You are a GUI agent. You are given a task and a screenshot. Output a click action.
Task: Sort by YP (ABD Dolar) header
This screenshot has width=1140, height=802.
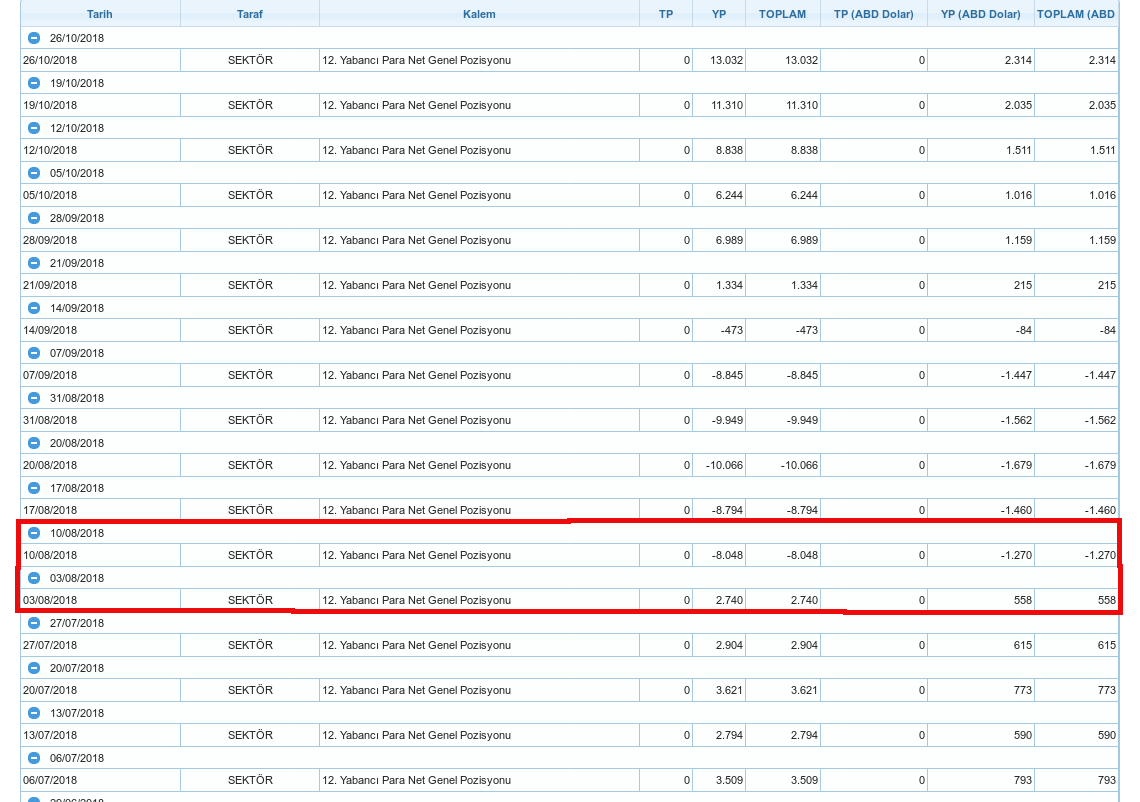tap(981, 14)
